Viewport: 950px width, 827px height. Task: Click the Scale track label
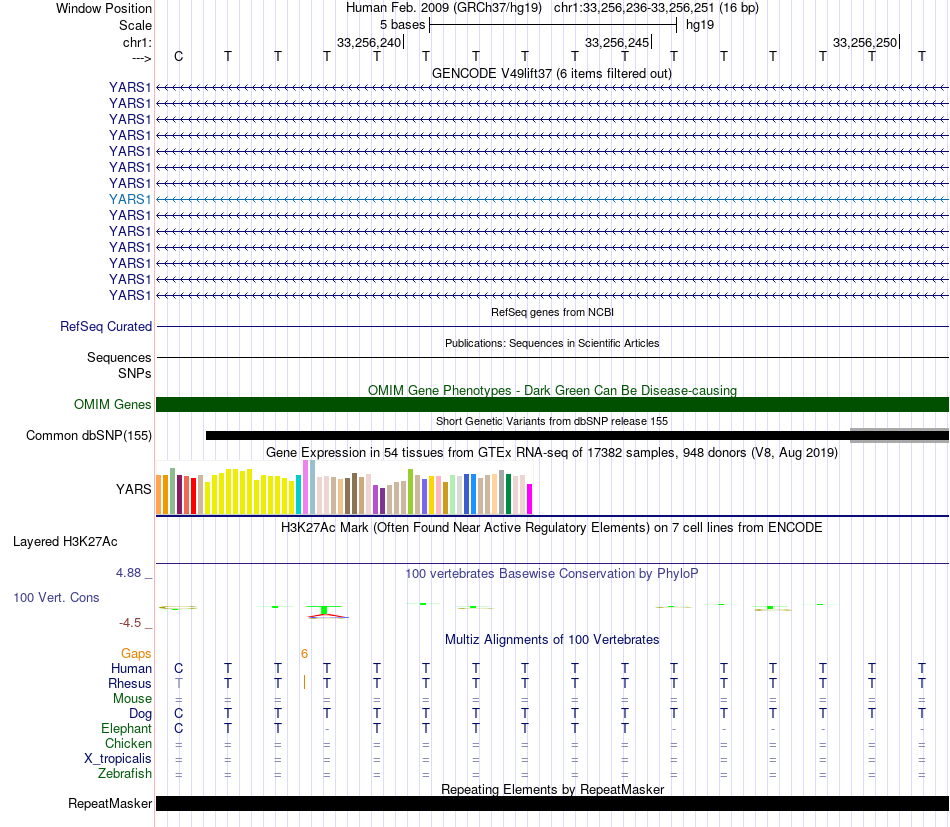coord(135,25)
